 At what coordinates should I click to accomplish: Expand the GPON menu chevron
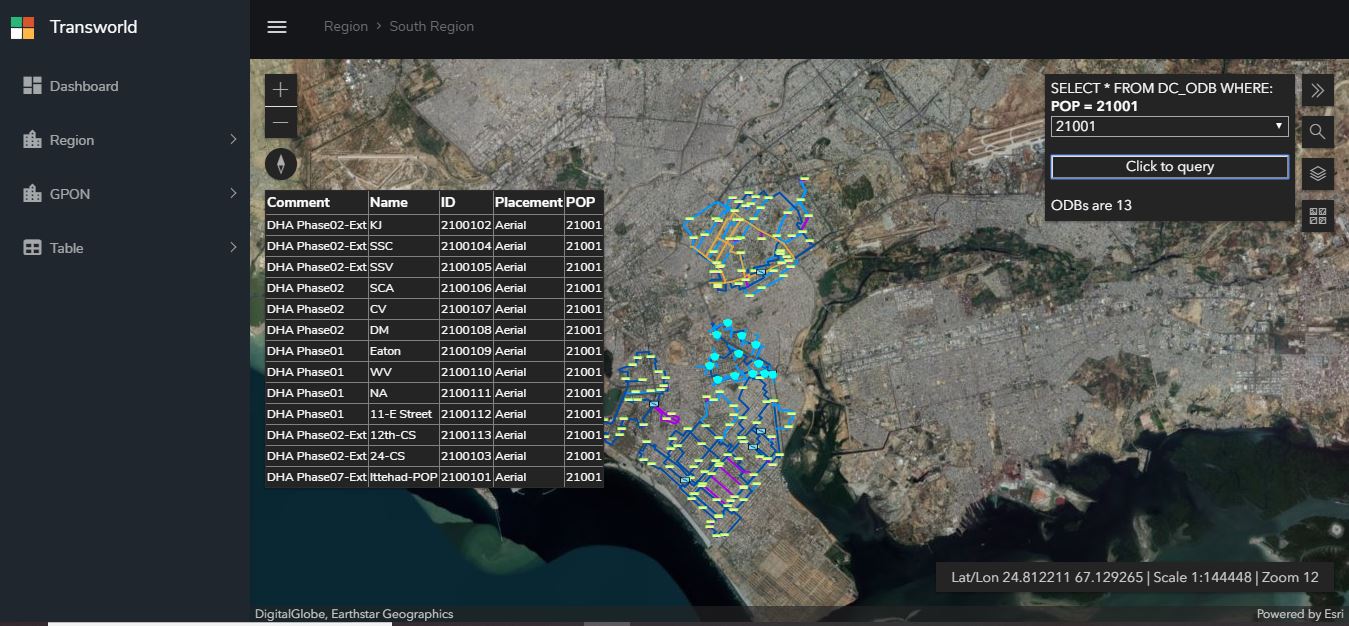234,193
